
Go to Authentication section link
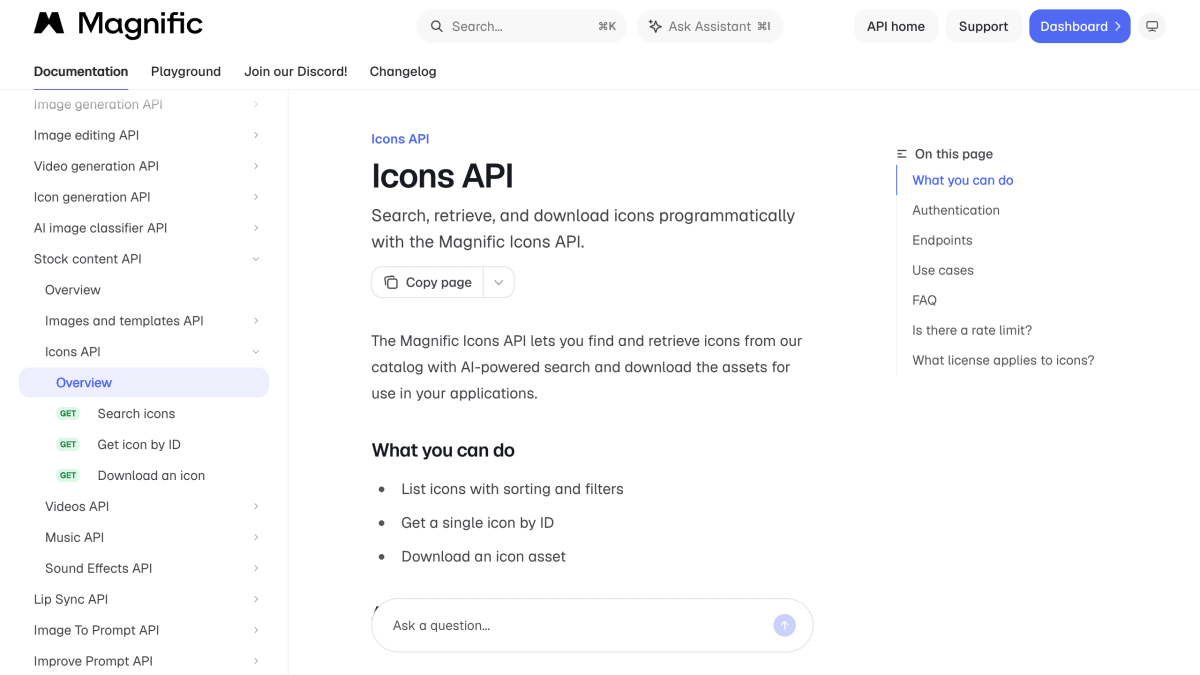[x=956, y=210]
